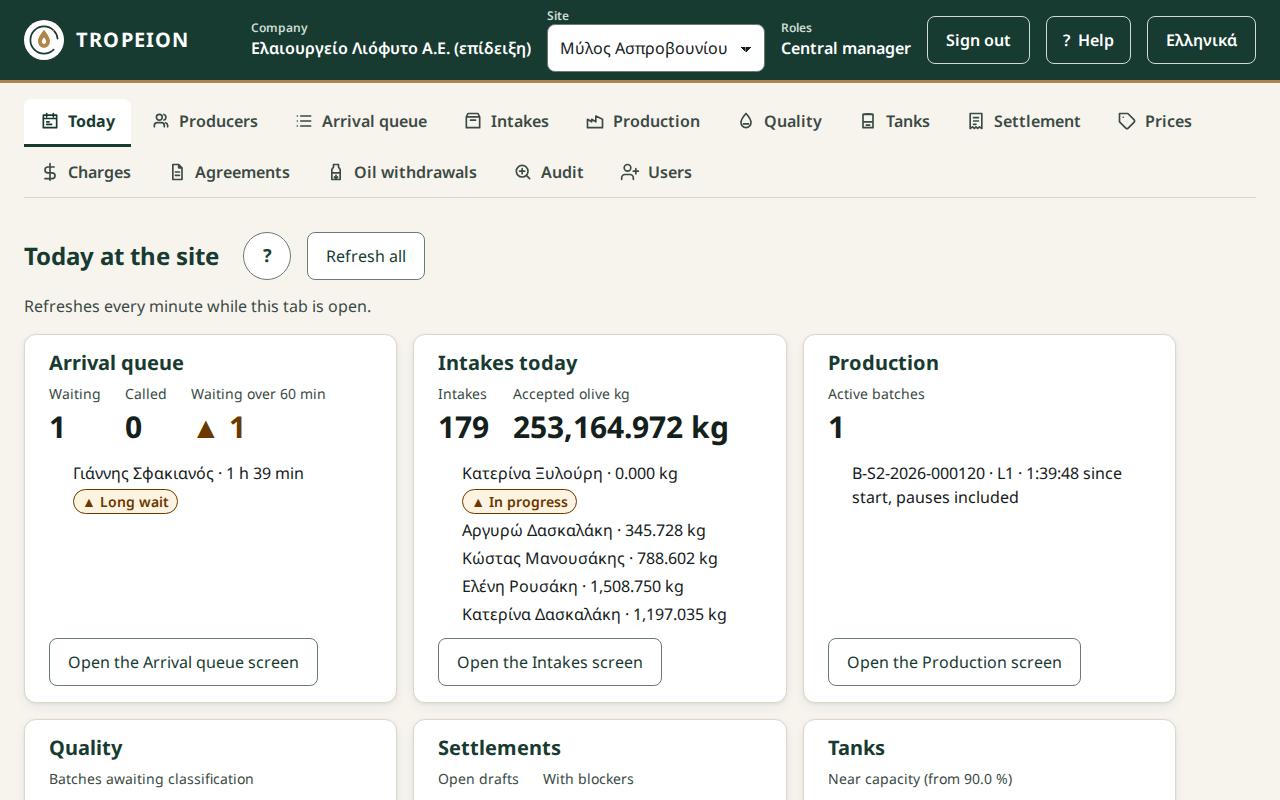Click the person icon beside Producers
This screenshot has height=800, width=1280.
(161, 121)
